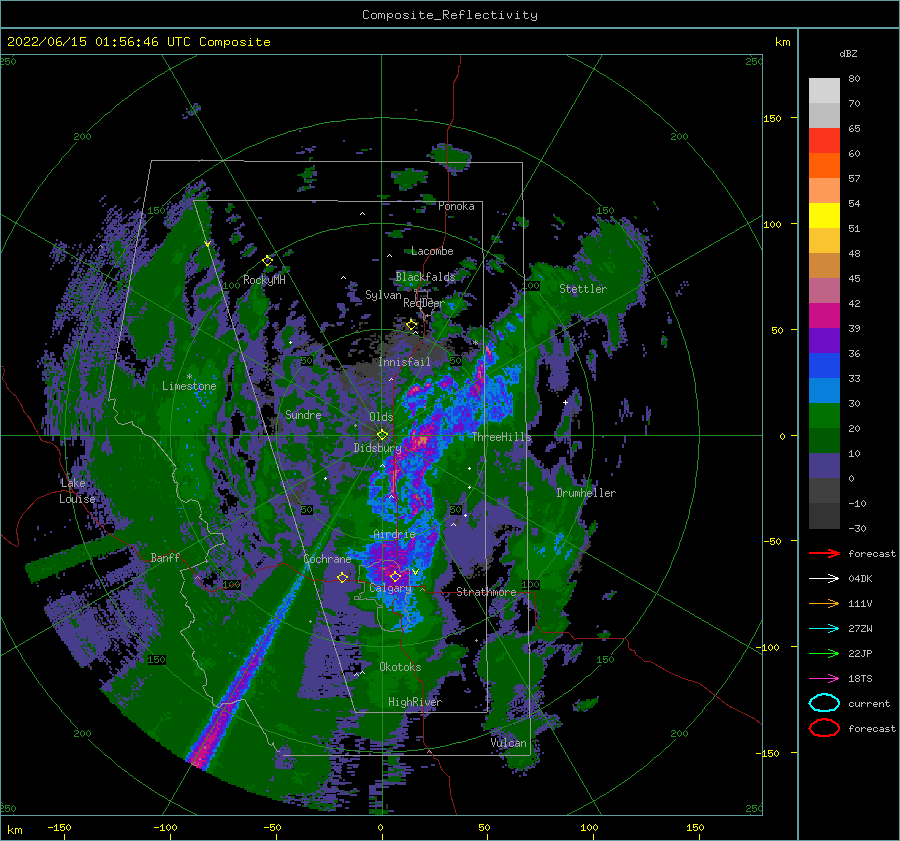This screenshot has width=900, height=841.
Task: Click the Strathmore label
Action: (486, 592)
